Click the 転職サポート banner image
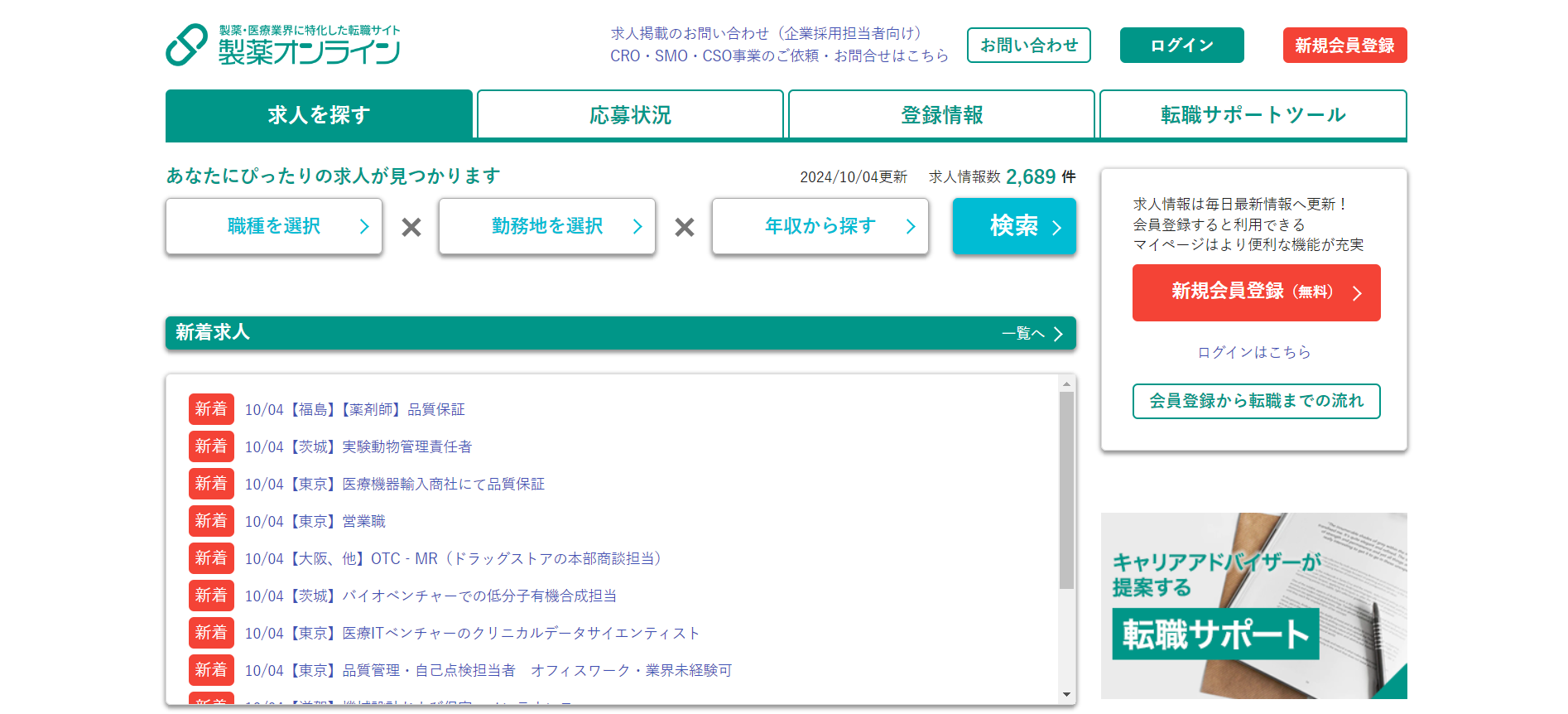The image size is (1568, 714). point(1253,605)
